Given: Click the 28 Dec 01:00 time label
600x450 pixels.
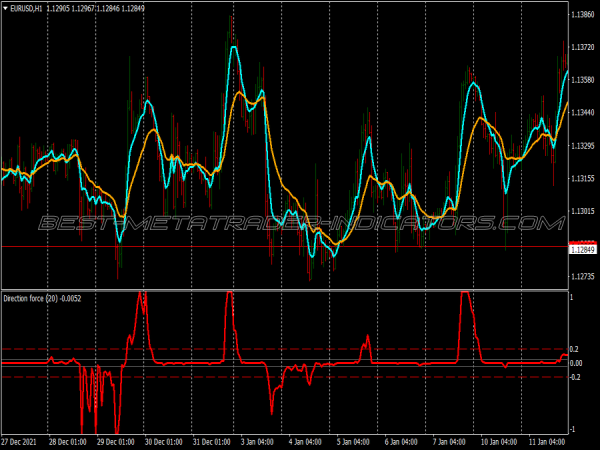Looking at the screenshot, I should click(68, 442).
